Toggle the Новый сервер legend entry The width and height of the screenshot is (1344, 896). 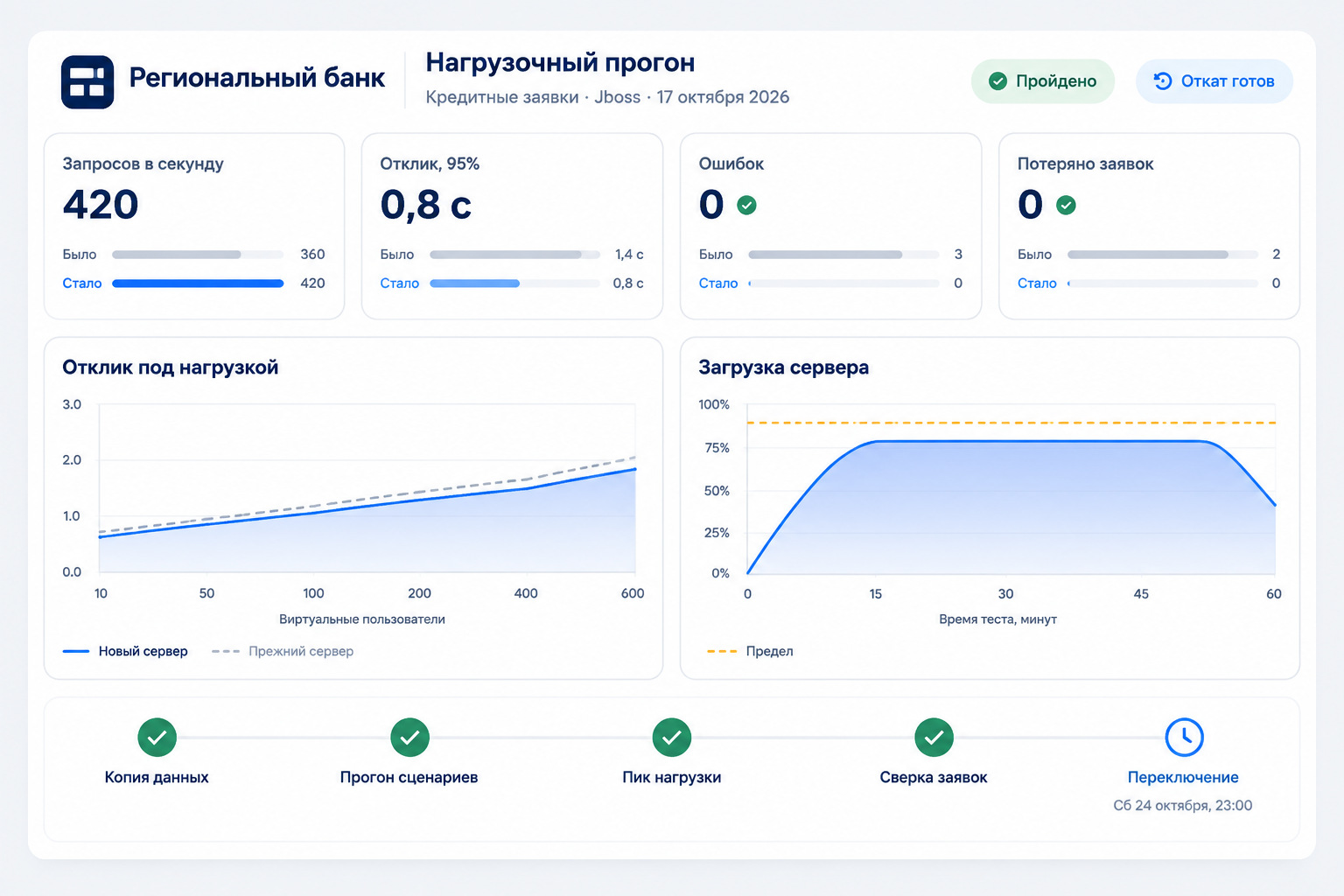(x=125, y=651)
